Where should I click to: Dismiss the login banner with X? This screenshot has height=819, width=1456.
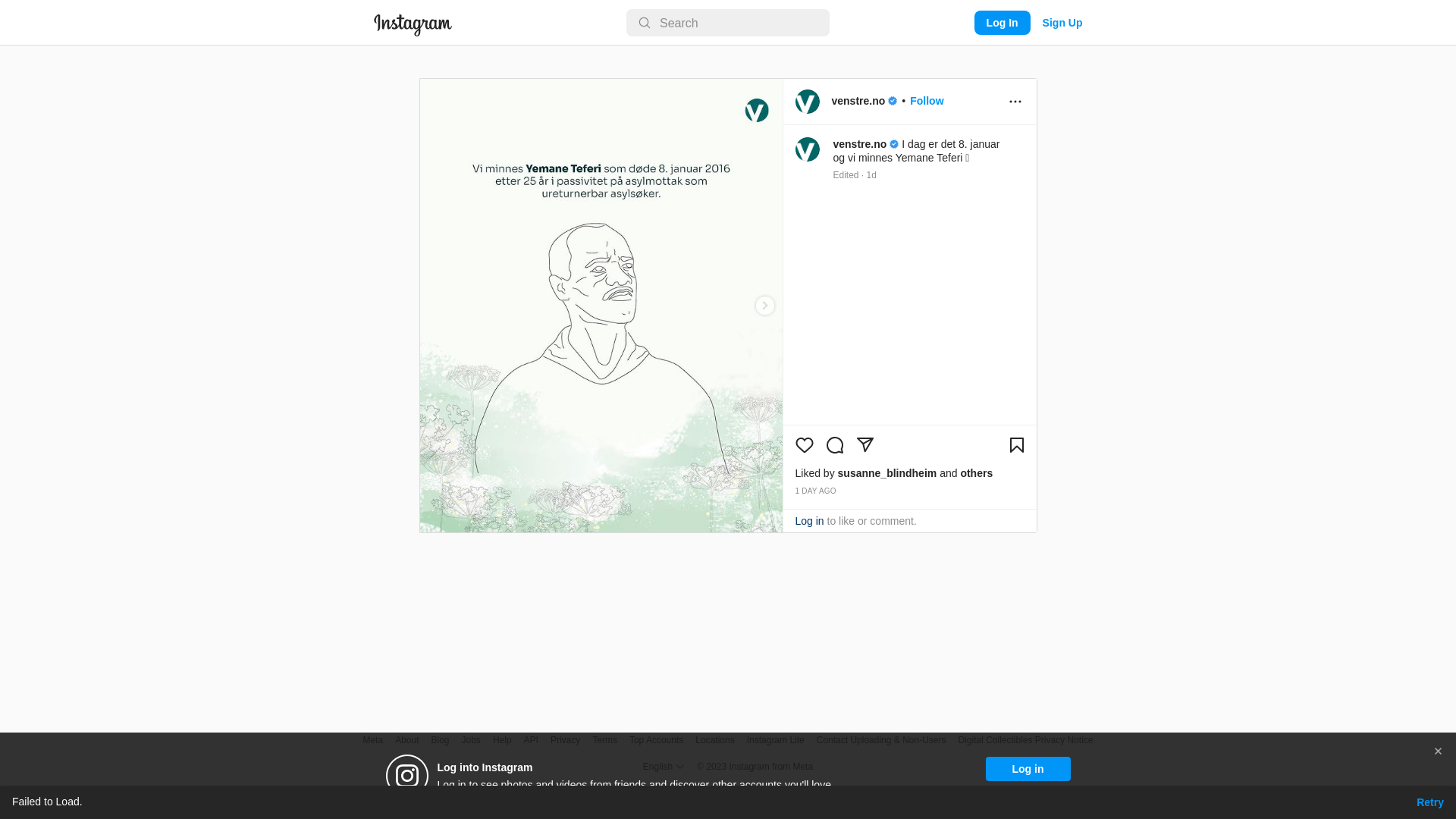click(1437, 752)
